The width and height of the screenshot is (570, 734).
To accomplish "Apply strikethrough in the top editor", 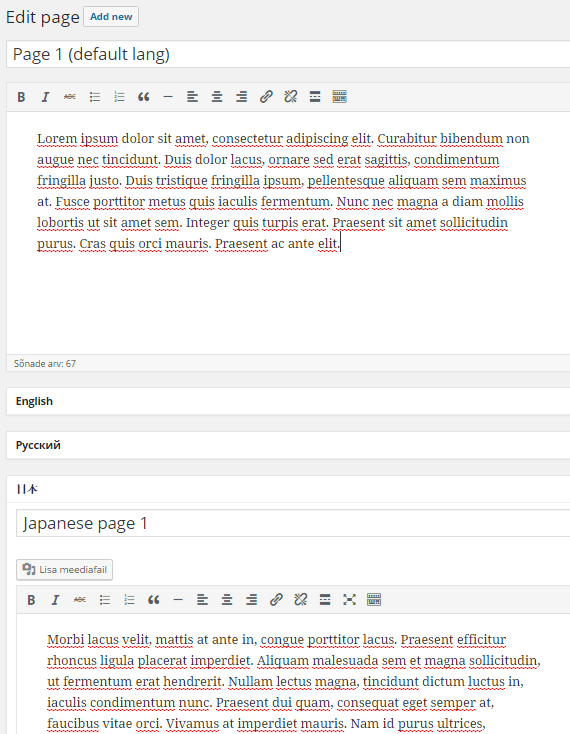I will (70, 97).
